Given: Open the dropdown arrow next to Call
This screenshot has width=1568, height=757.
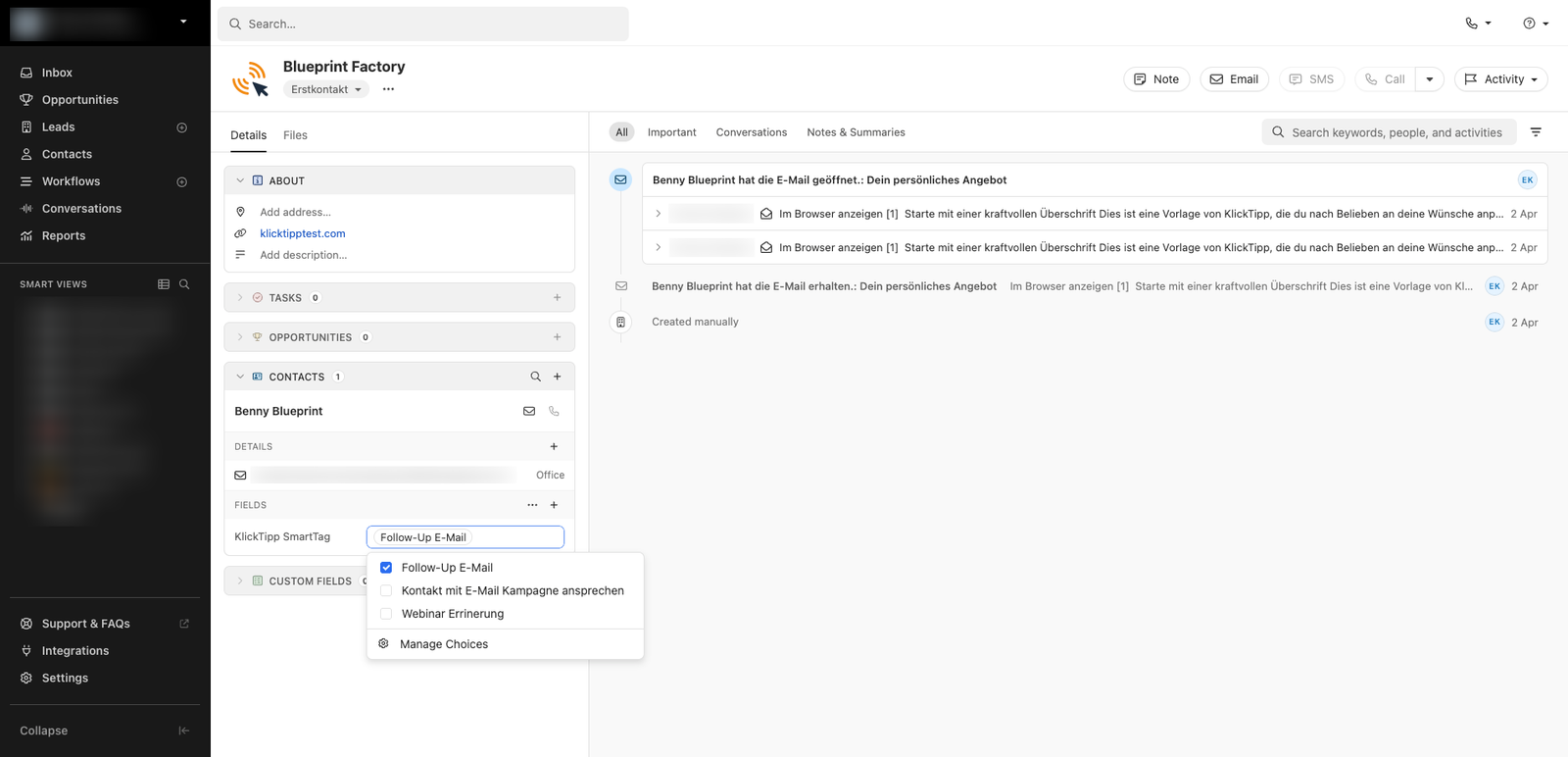Looking at the screenshot, I should click(x=1430, y=79).
